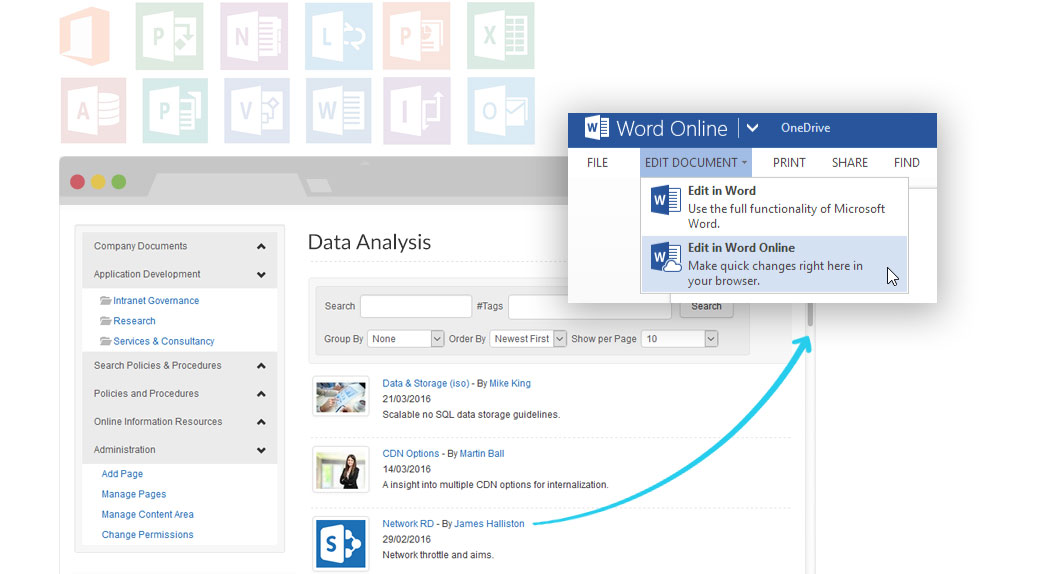
Task: Select the PRINT menu item
Action: pyautogui.click(x=789, y=163)
